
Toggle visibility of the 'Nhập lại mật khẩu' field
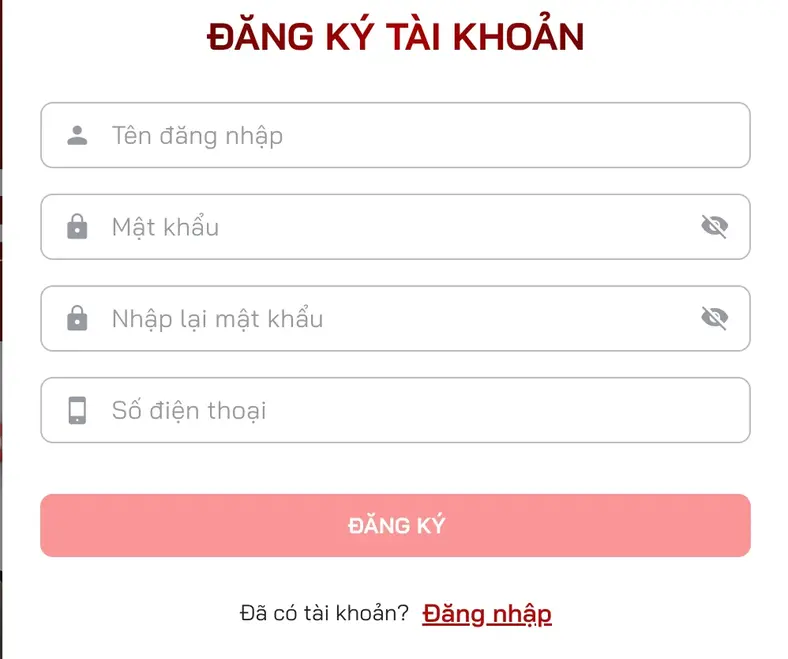(714, 319)
